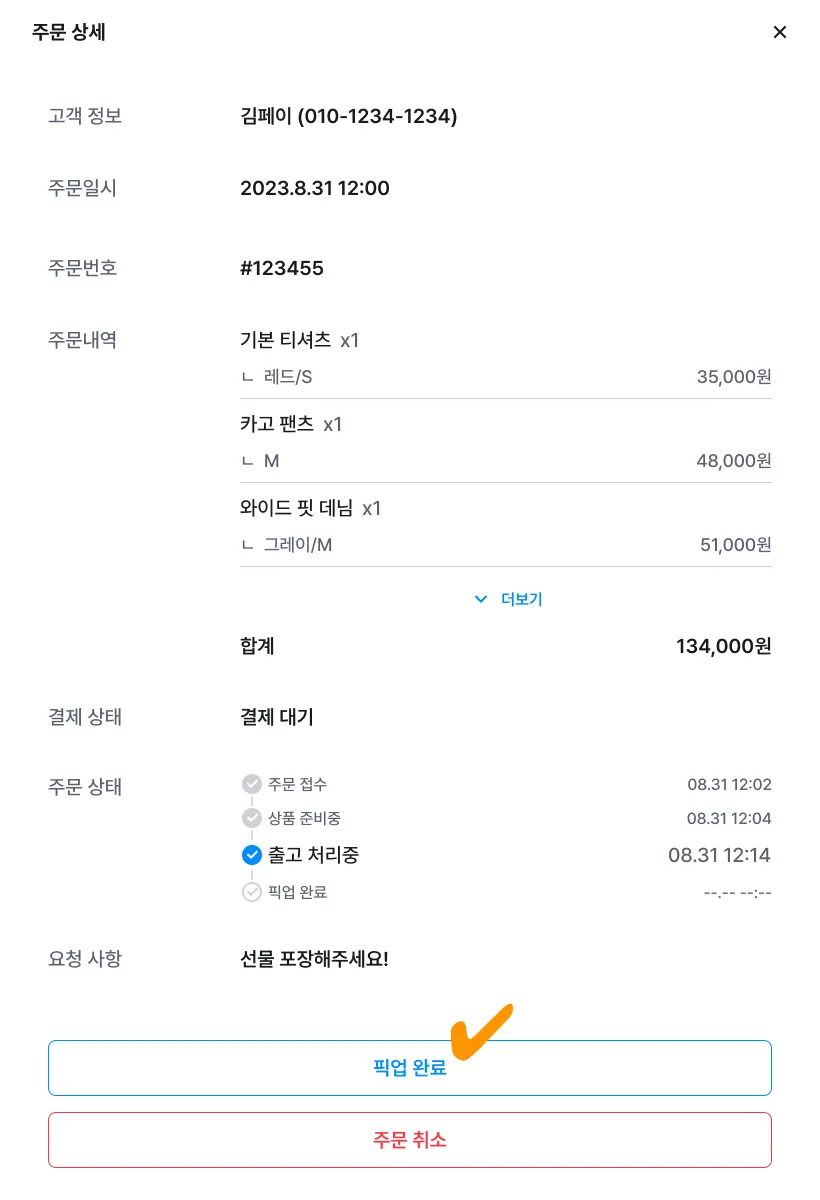
Task: Click the order date 2023.8.31 12:00
Action: [315, 188]
